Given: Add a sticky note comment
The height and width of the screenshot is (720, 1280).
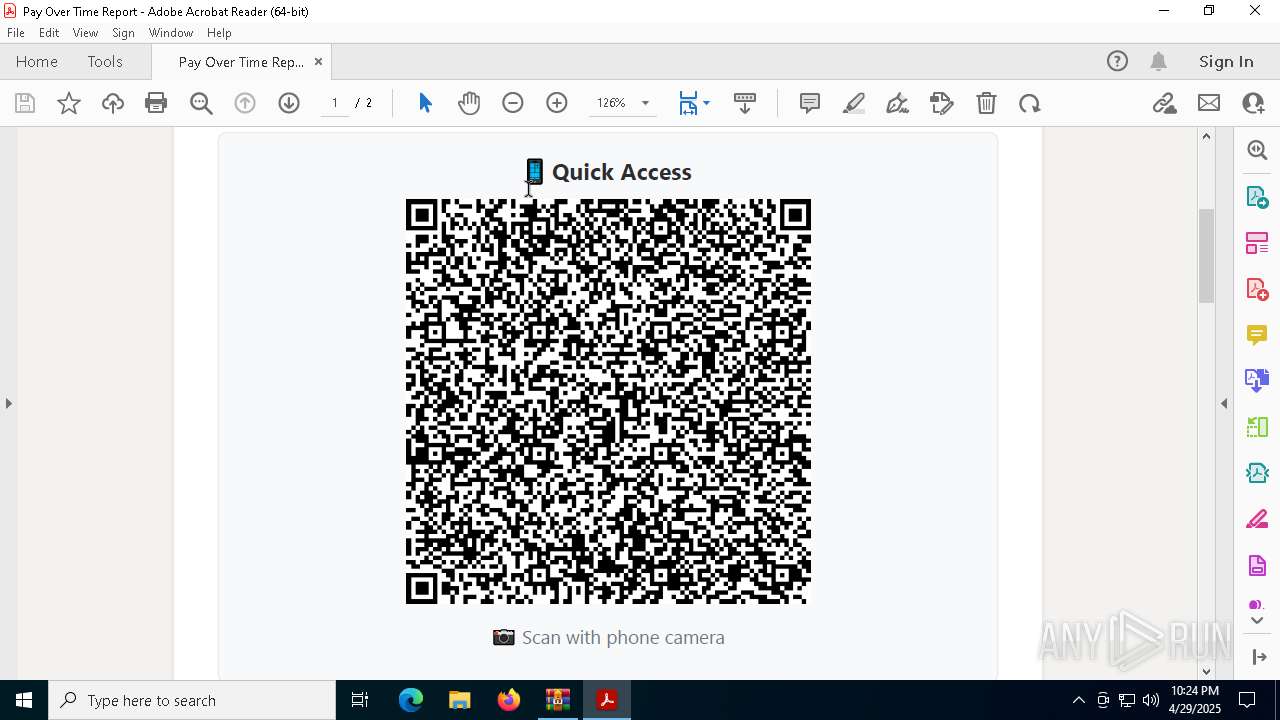Looking at the screenshot, I should pos(810,103).
